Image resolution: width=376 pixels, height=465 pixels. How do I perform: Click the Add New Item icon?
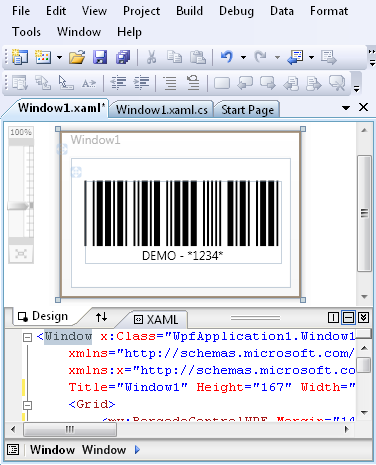pyautogui.click(x=43, y=57)
